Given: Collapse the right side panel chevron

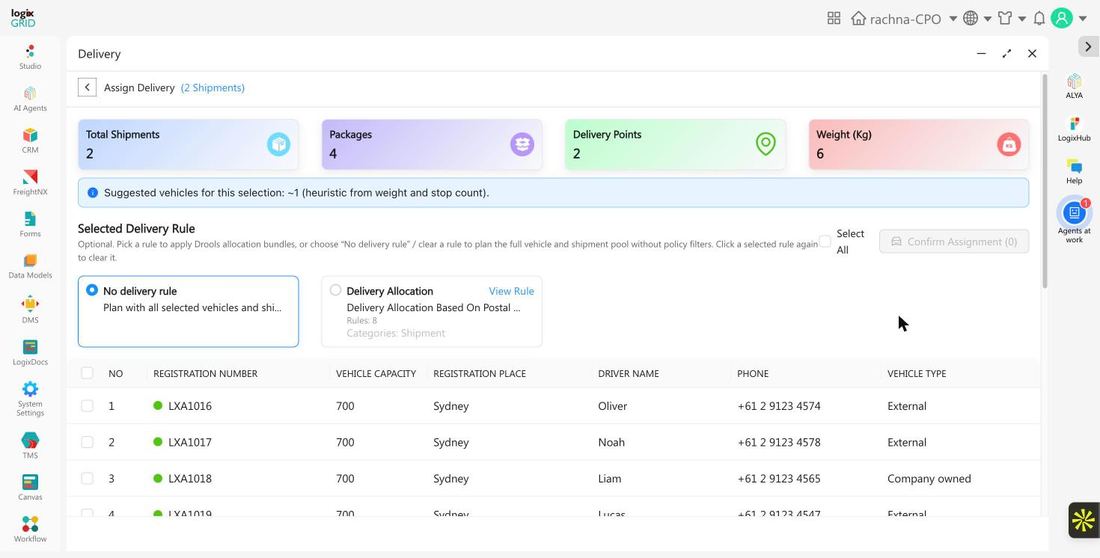Looking at the screenshot, I should click(x=1087, y=46).
